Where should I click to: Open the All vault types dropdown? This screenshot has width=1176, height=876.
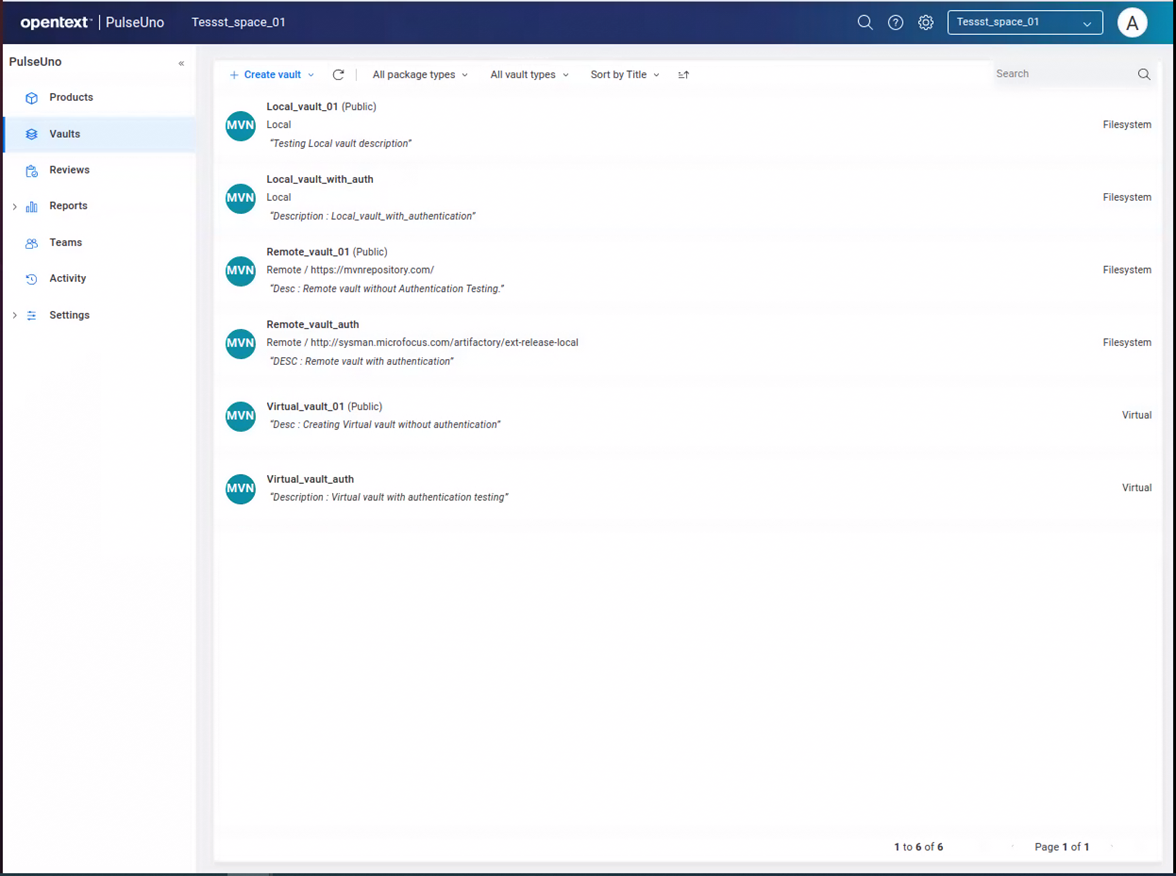(x=529, y=75)
